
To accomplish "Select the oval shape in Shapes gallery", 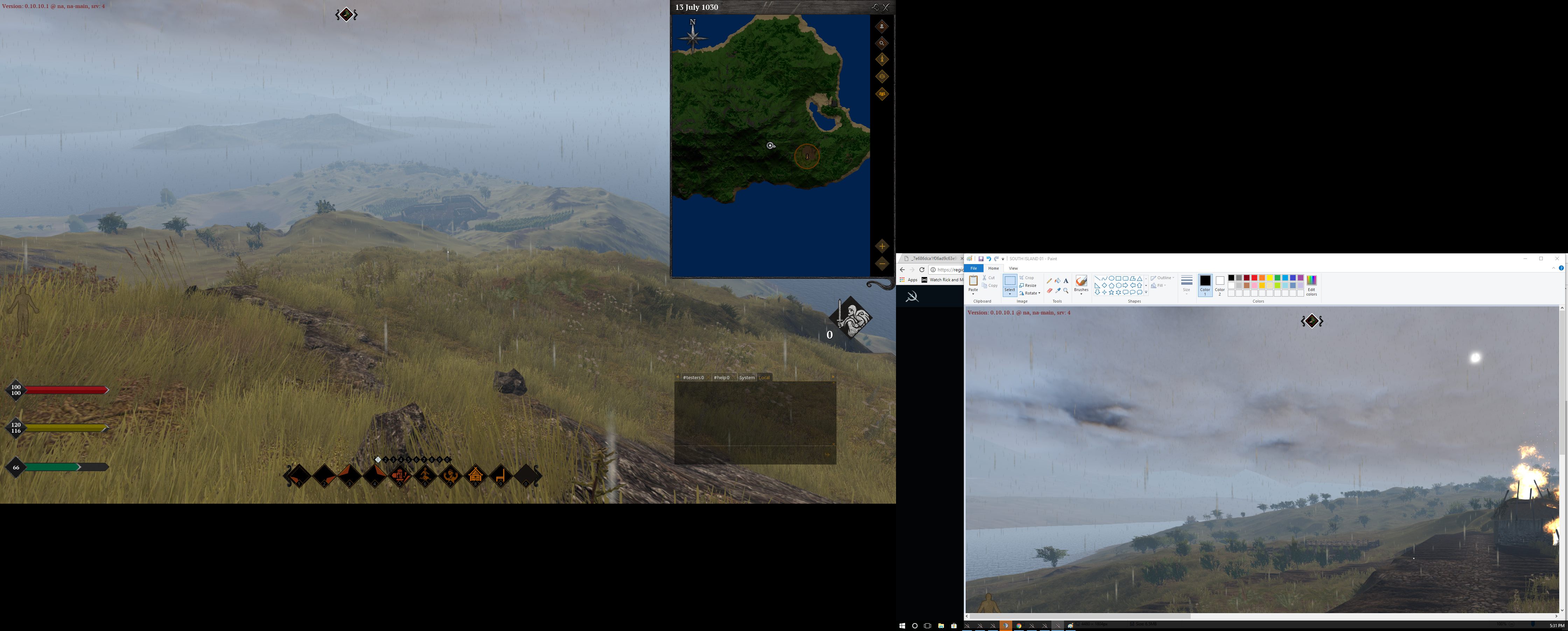I will [x=1112, y=278].
